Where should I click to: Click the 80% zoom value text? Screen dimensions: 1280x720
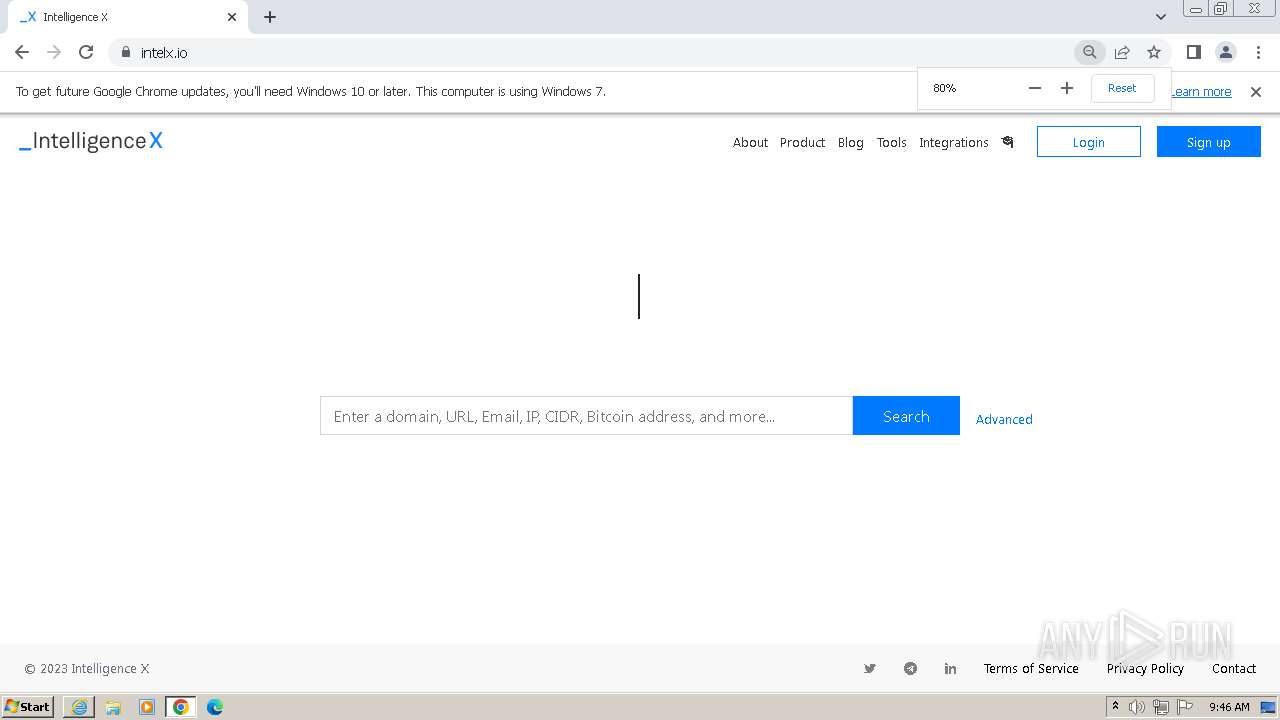tap(945, 88)
